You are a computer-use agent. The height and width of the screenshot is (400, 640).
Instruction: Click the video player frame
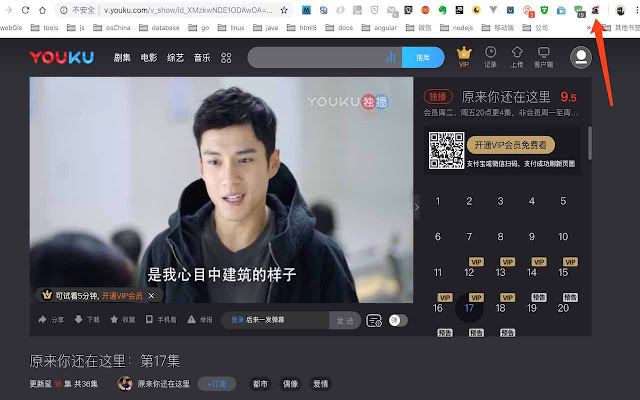pyautogui.click(x=221, y=190)
